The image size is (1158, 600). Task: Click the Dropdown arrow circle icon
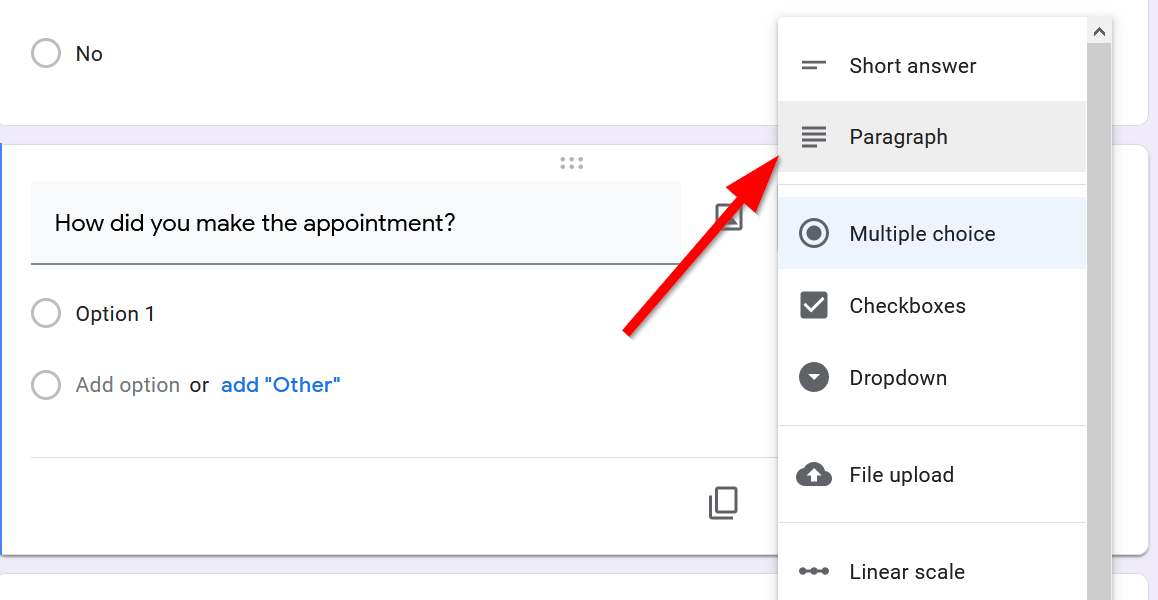pos(814,378)
